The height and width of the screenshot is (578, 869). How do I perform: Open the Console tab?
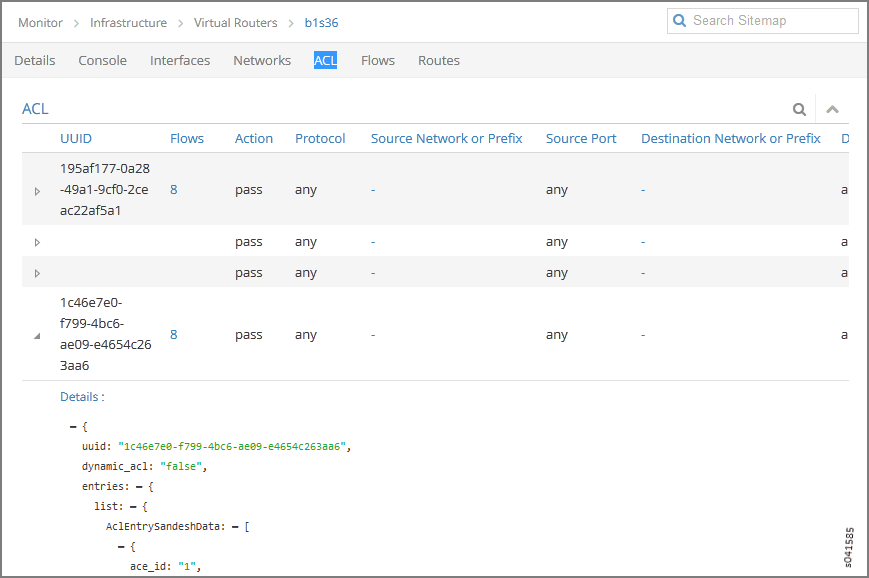102,61
